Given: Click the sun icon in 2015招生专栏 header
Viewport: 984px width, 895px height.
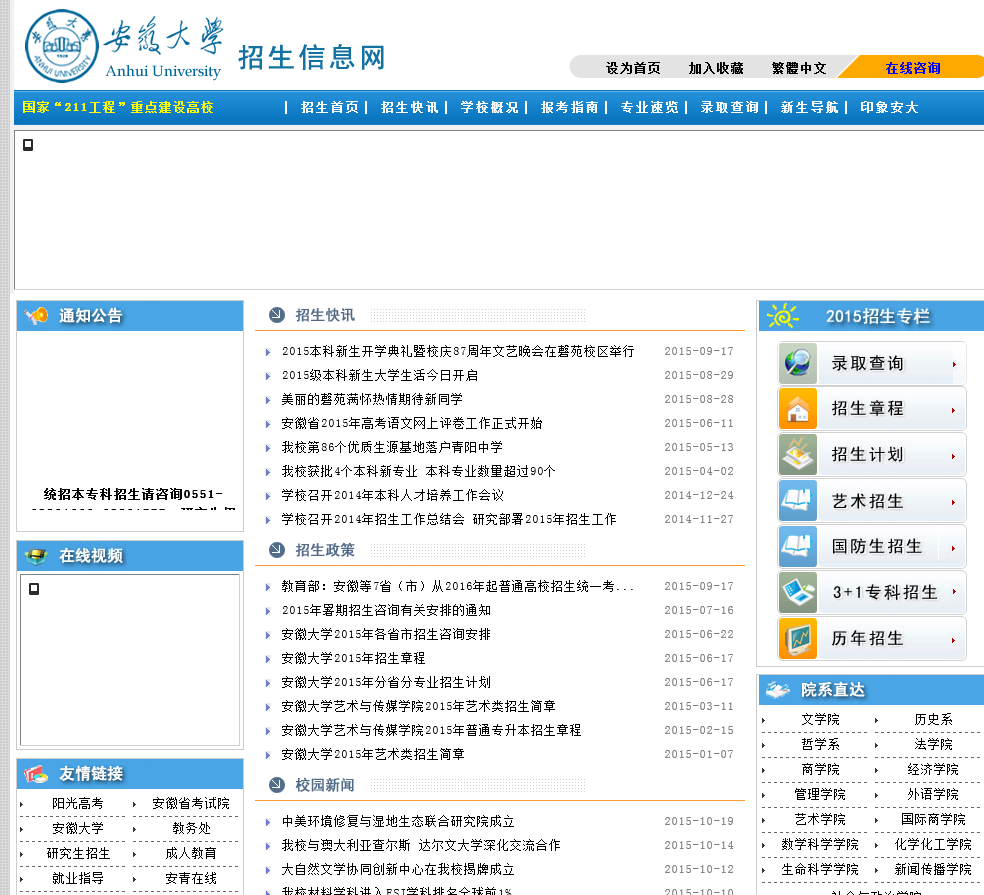Looking at the screenshot, I should point(783,316).
